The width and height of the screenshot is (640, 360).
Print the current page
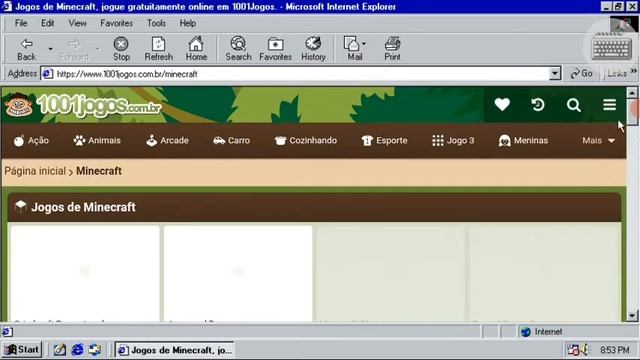[x=392, y=49]
